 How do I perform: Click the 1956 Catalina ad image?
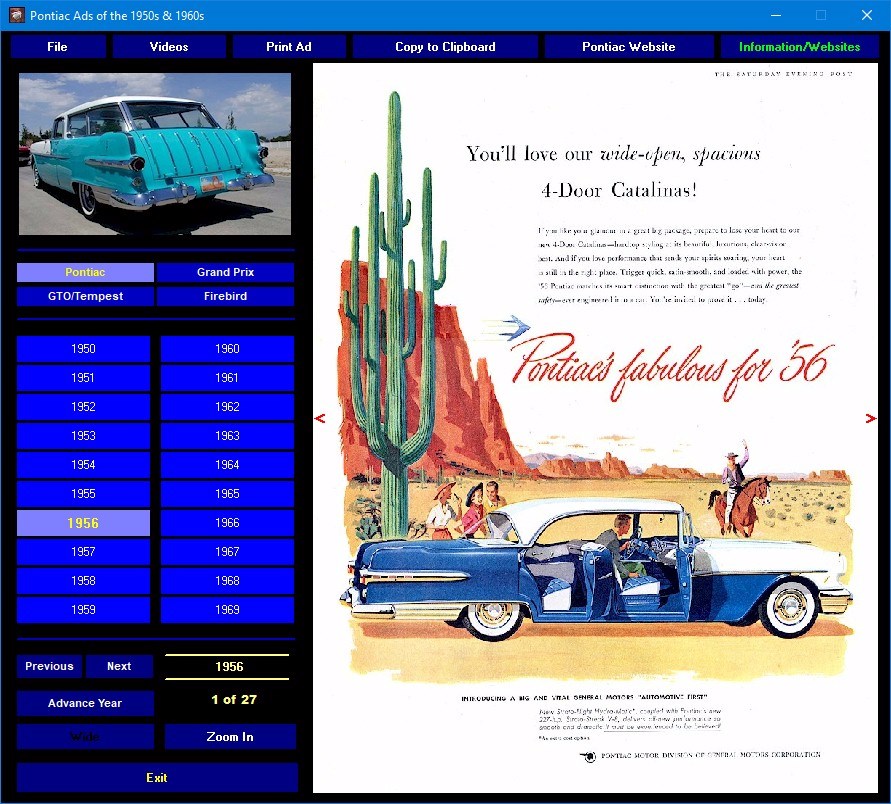tap(596, 428)
